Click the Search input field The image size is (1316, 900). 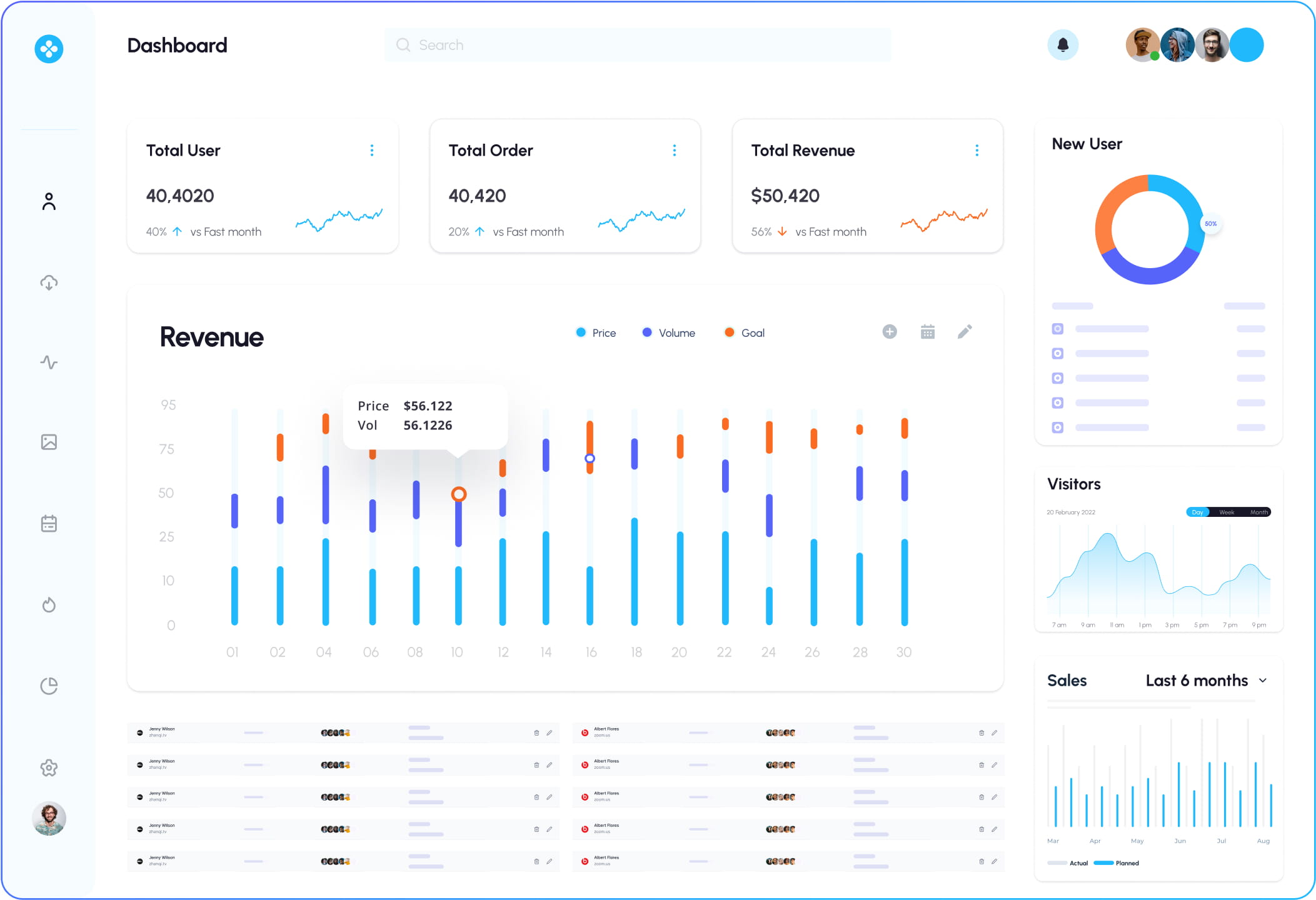(x=638, y=45)
